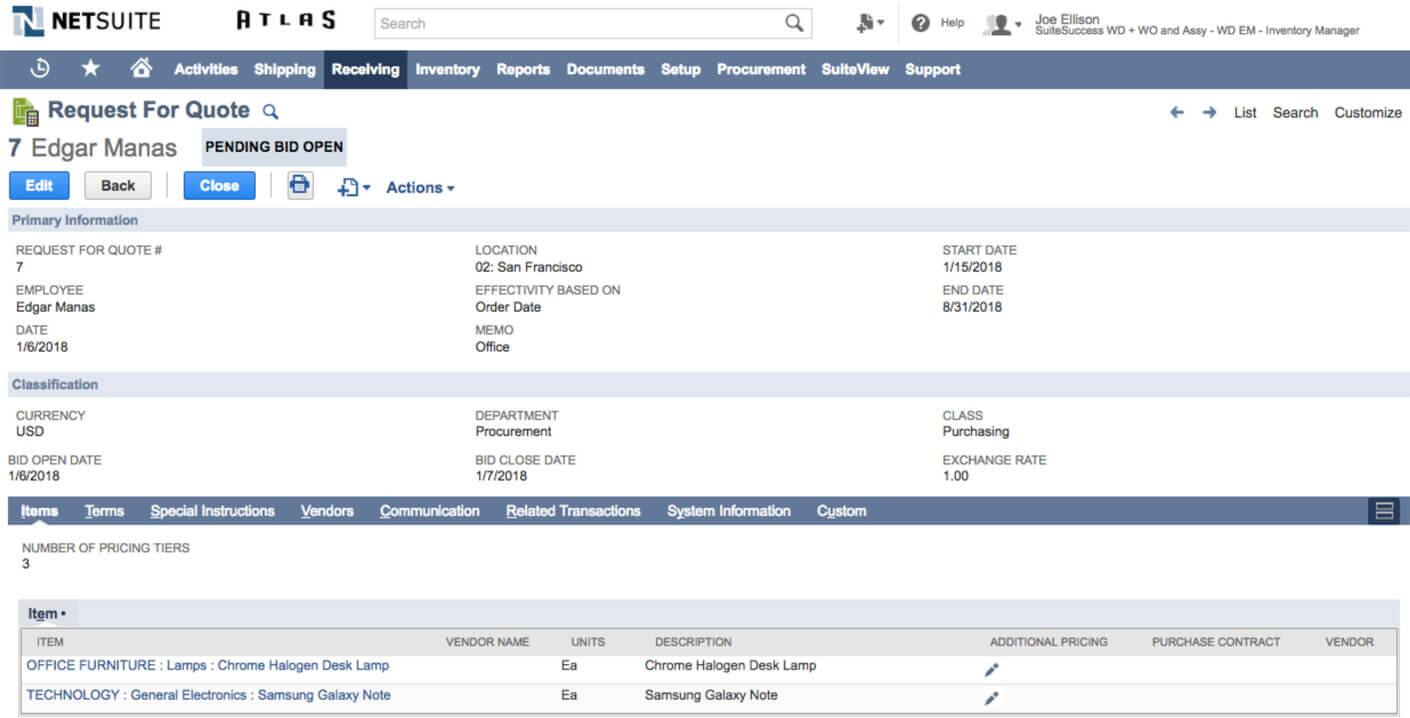Click the Atlas company logo
This screenshot has height=718, width=1410.
tap(286, 20)
